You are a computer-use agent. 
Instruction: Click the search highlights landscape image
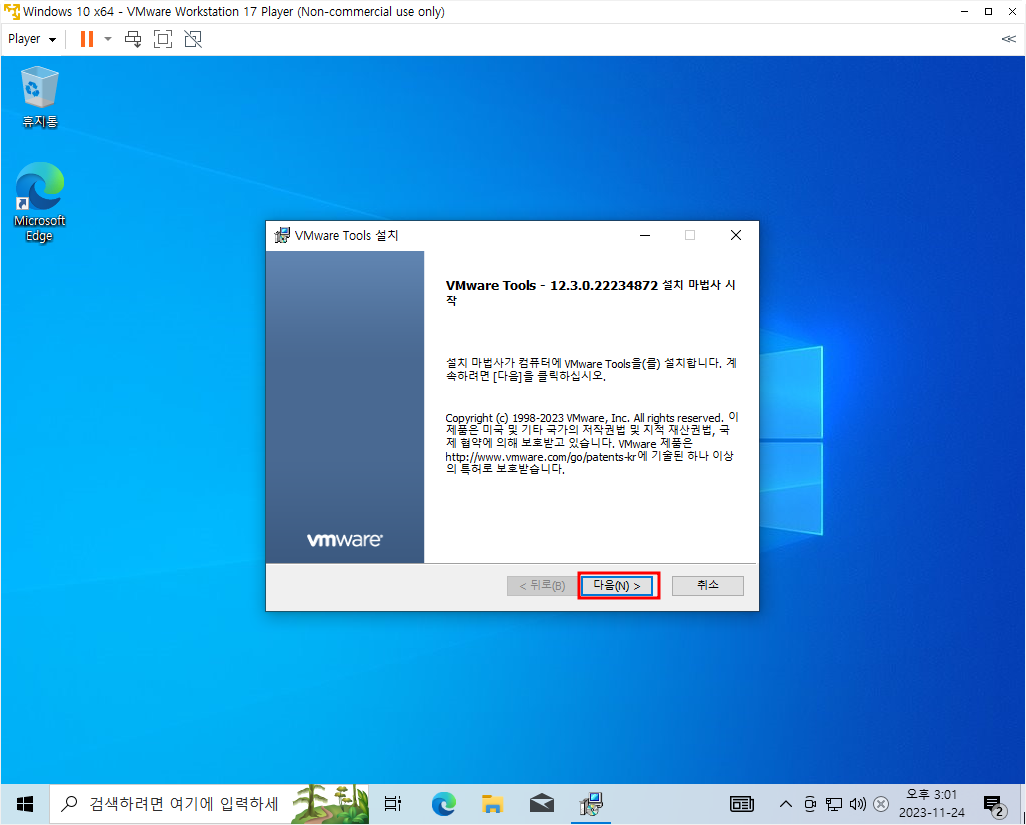pyautogui.click(x=330, y=804)
